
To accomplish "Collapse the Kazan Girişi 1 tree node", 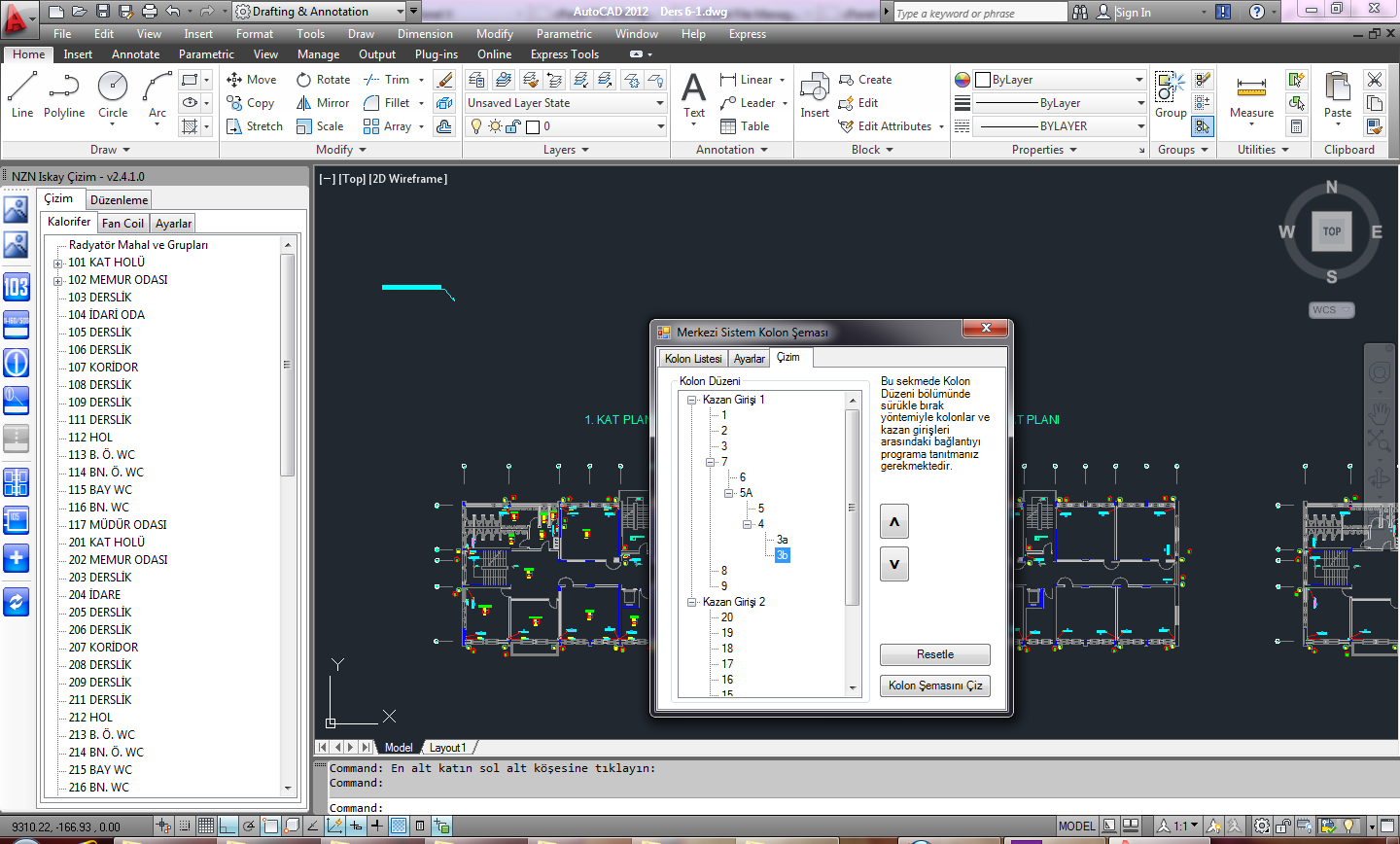I will tap(692, 400).
